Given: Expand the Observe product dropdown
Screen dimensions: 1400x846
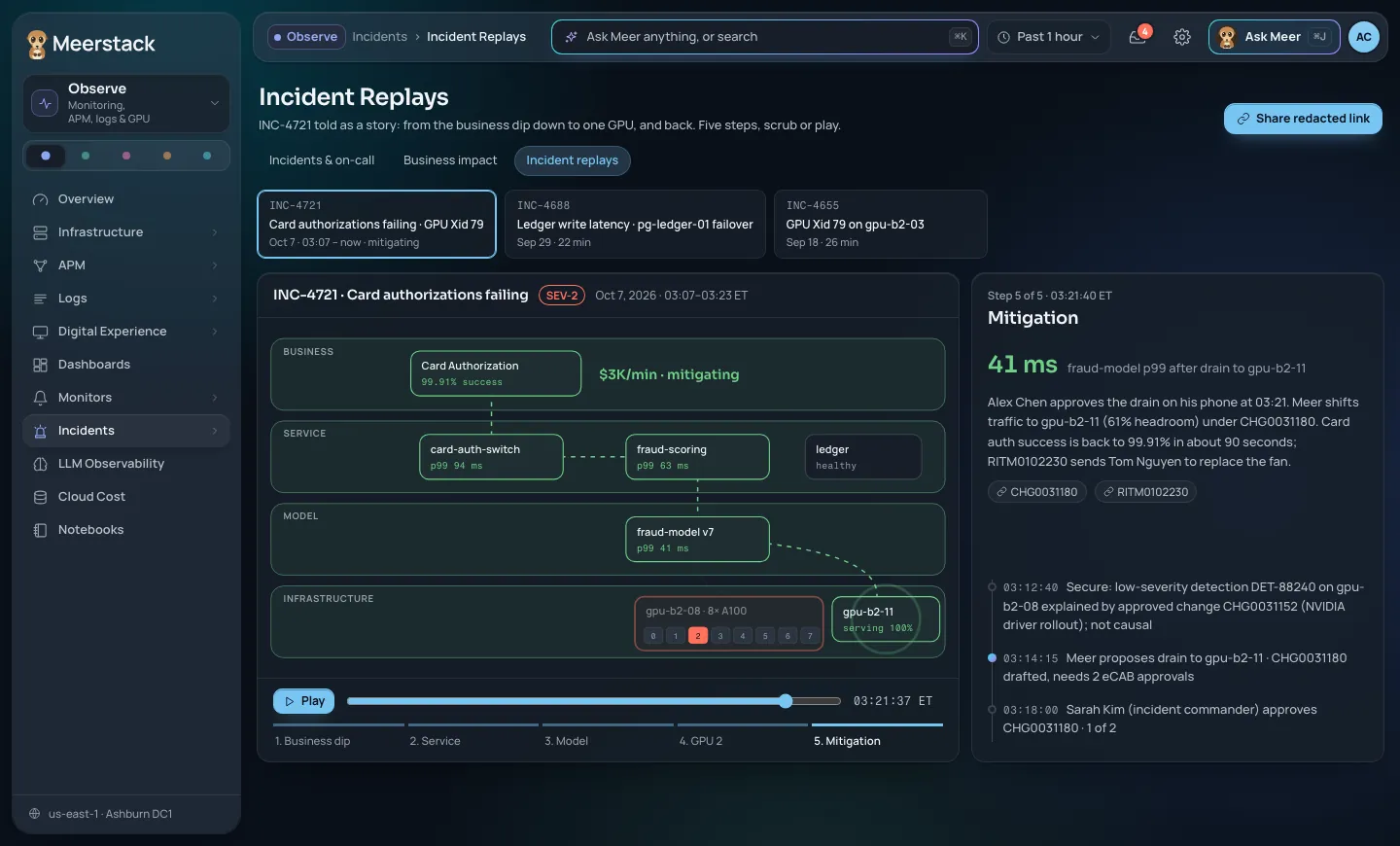Looking at the screenshot, I should click(x=126, y=103).
